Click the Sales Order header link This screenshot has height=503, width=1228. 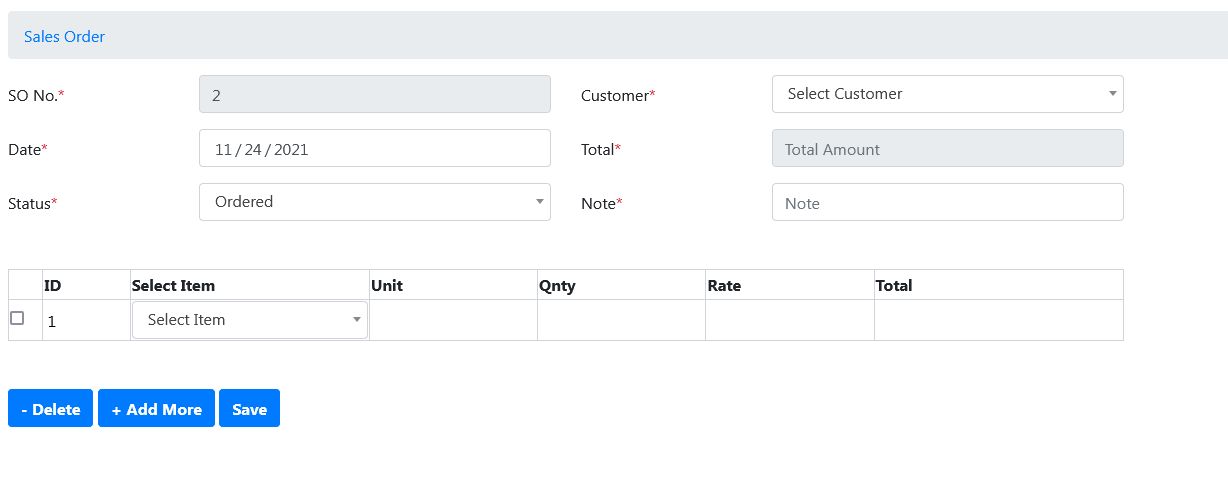(x=64, y=36)
